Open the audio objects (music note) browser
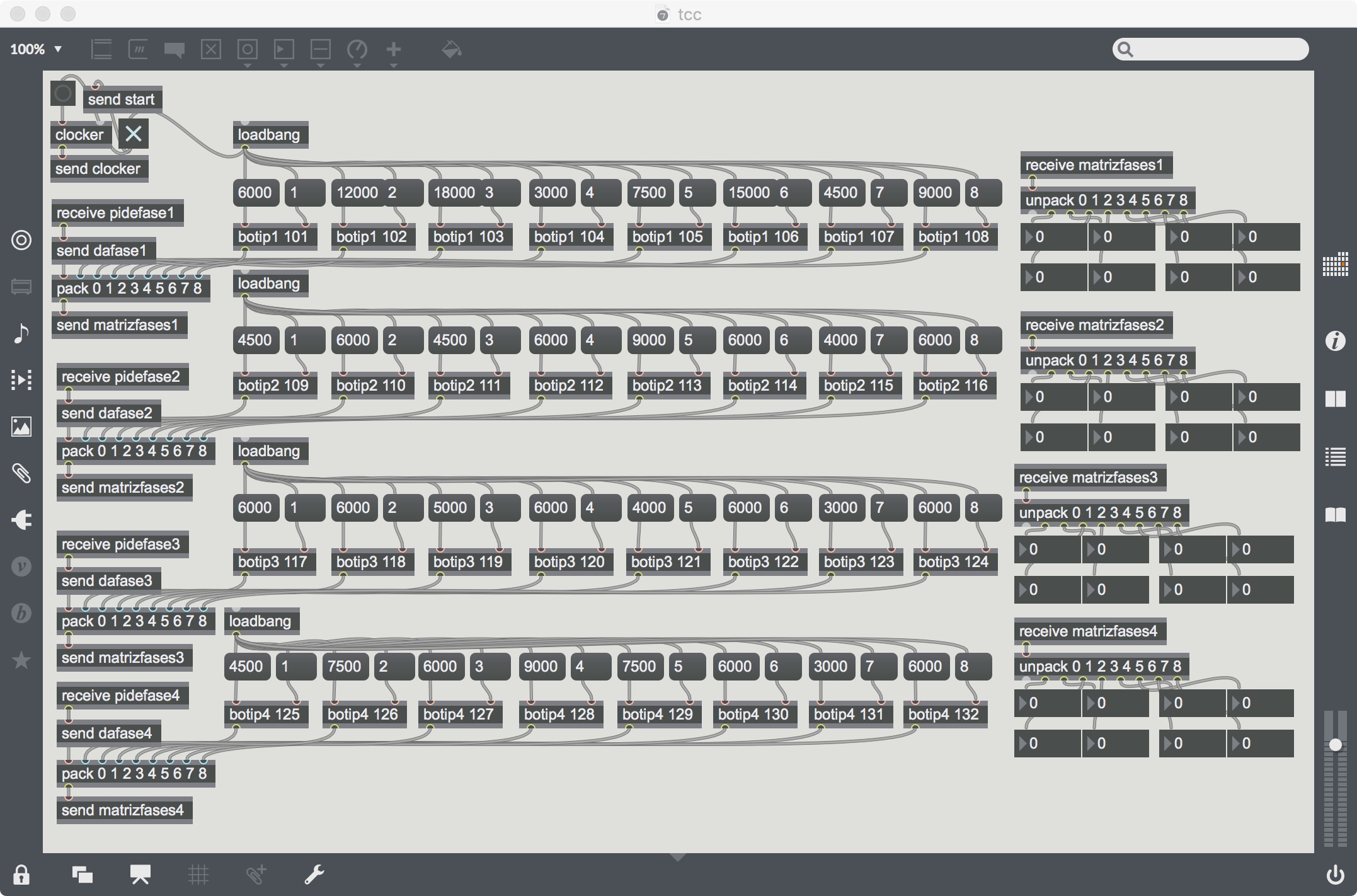This screenshot has width=1357, height=896. [x=21, y=333]
